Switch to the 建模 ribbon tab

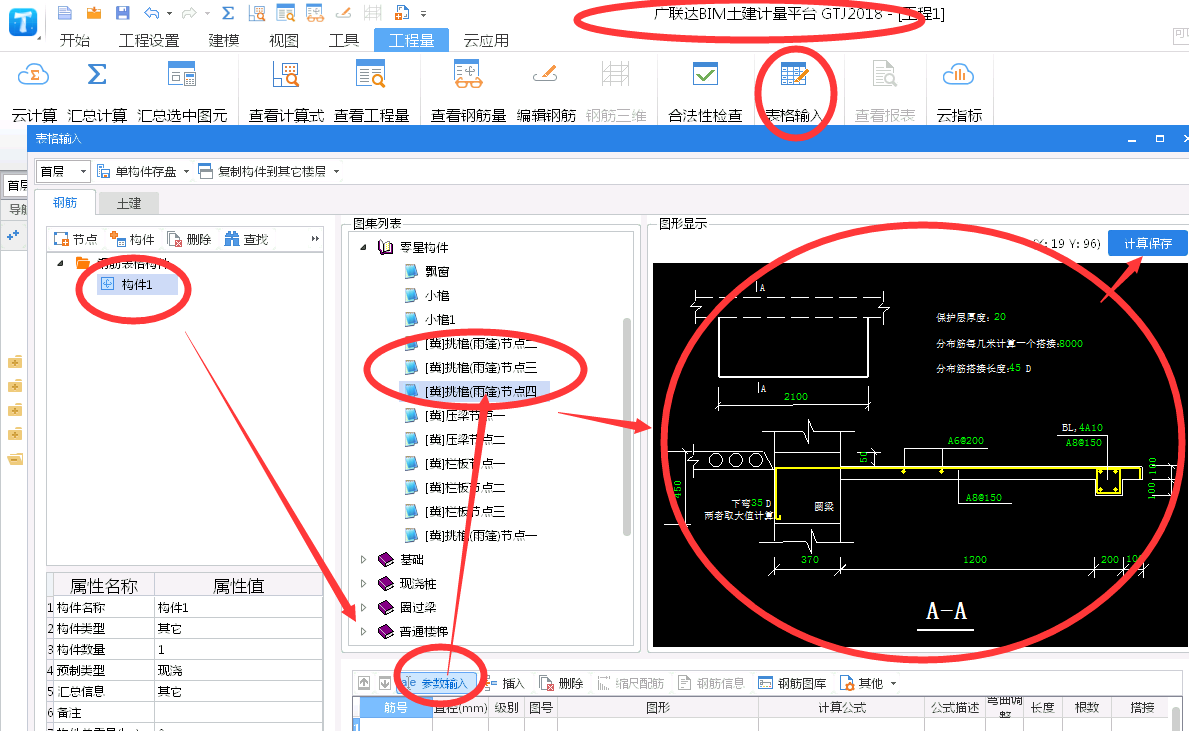click(x=224, y=41)
